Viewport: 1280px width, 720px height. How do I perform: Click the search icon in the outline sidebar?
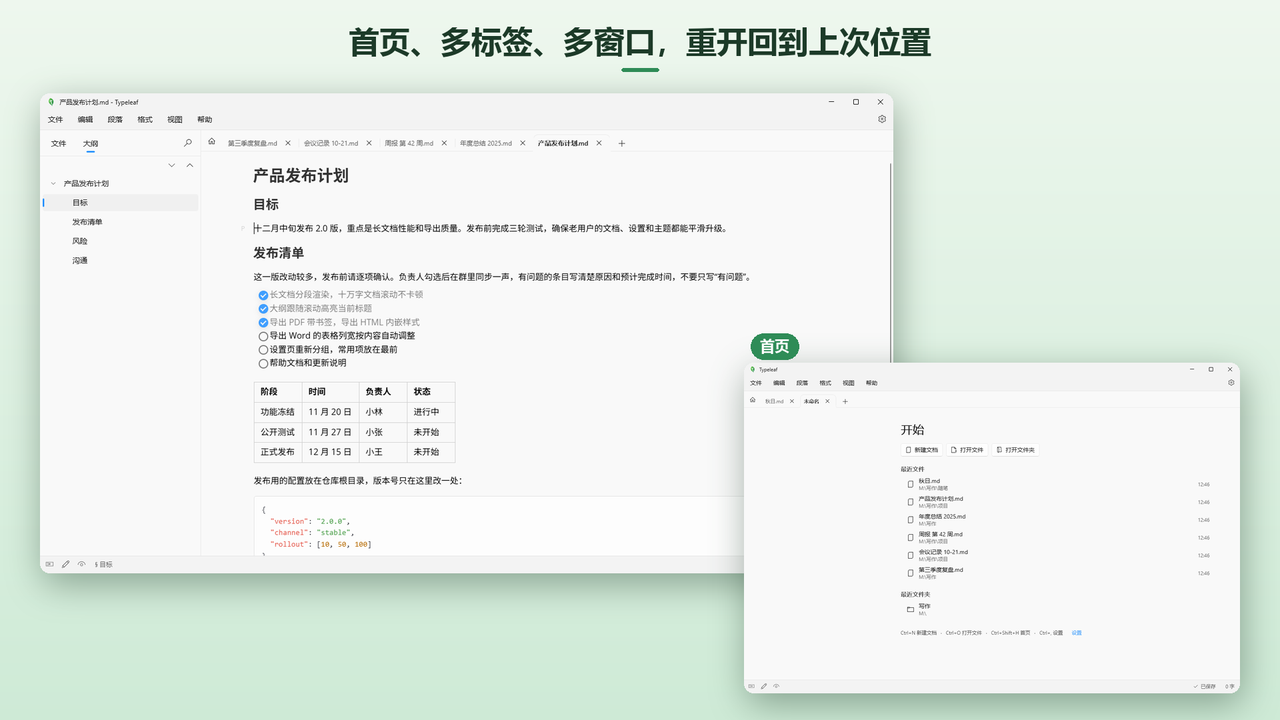188,143
